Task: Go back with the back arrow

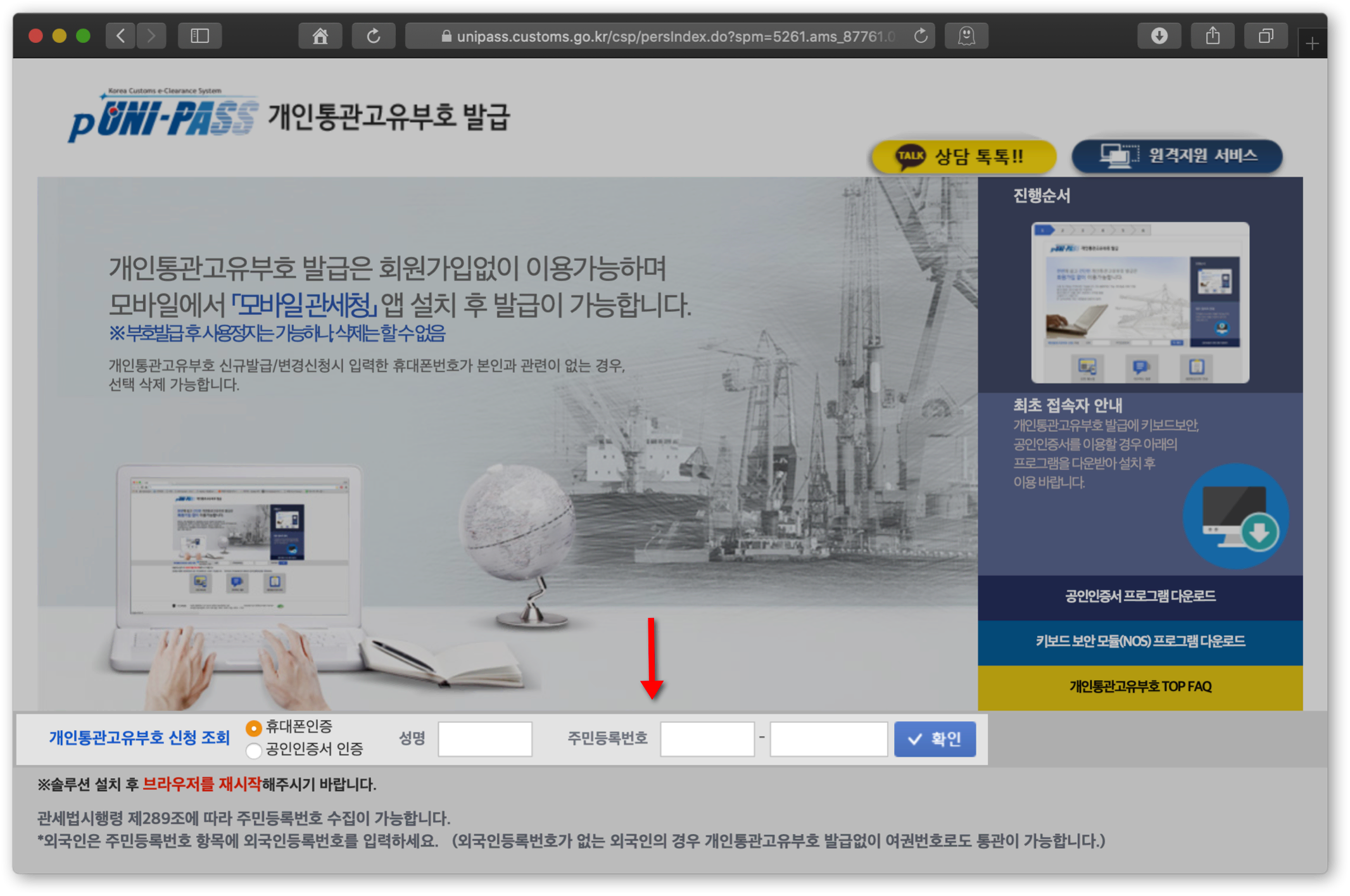Action: pyautogui.click(x=120, y=36)
